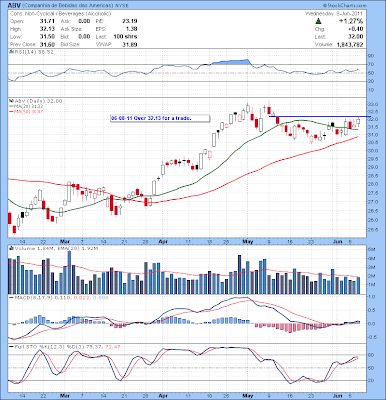Click the green up-arrow price change icon
386x400 pixels.
tap(318, 21)
